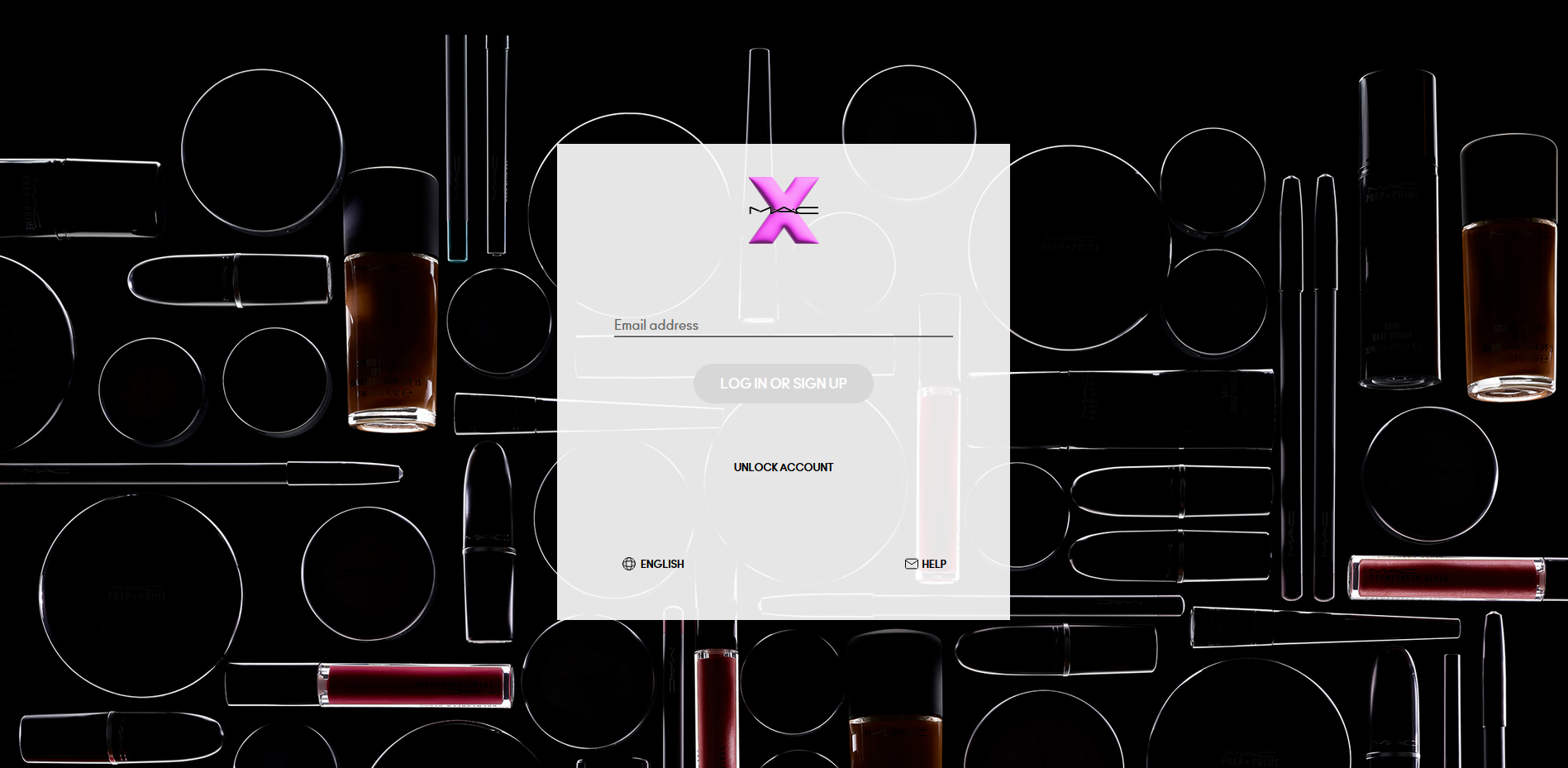Submit the form with LOG IN OR SIGN UP
The image size is (1568, 768).
[x=783, y=383]
